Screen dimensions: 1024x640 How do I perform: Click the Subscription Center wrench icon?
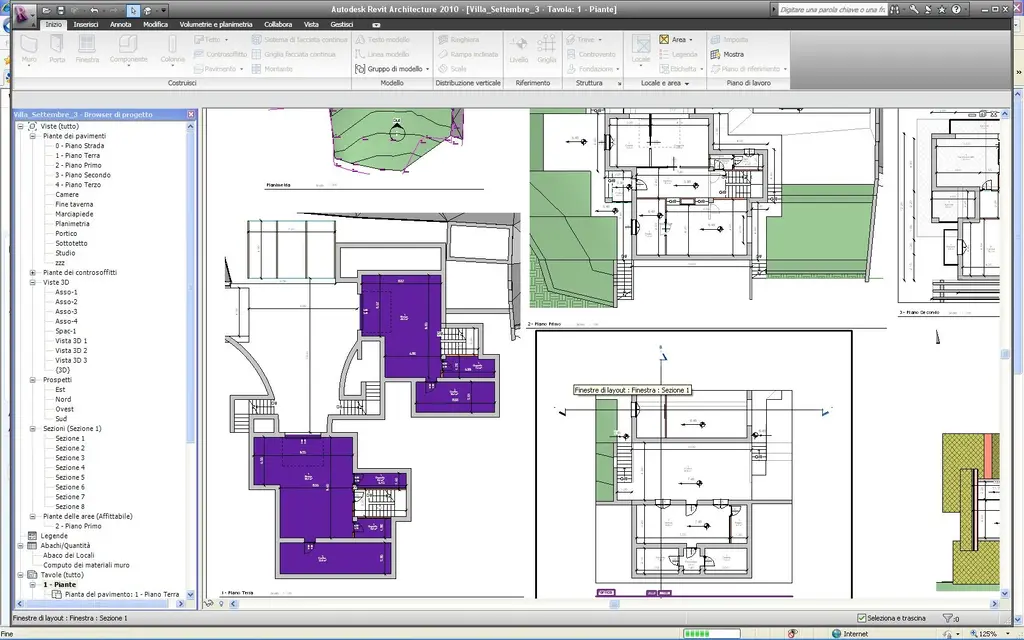click(914, 10)
